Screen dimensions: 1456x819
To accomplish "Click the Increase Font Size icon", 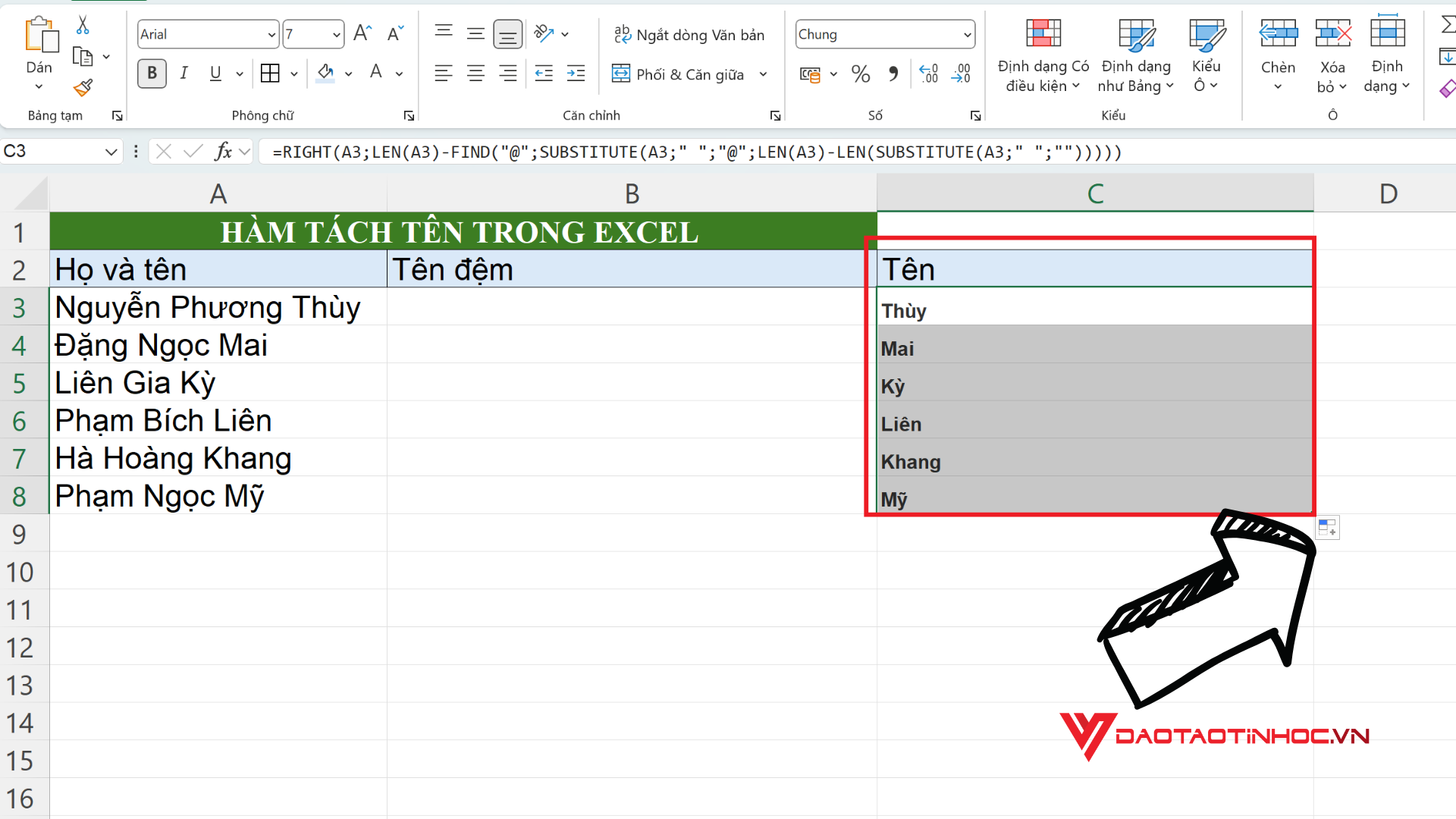I will point(362,33).
